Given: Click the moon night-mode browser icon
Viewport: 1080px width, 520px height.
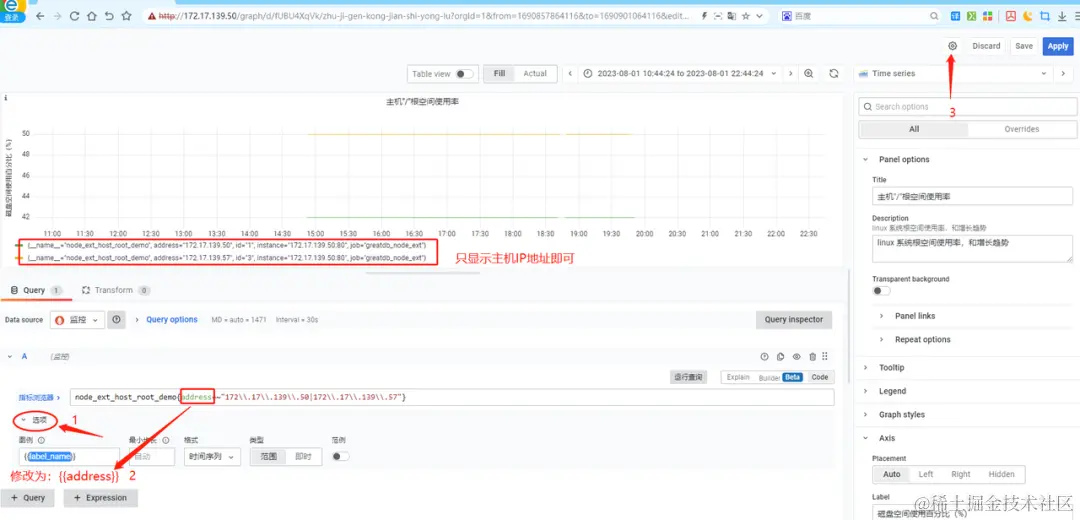Looking at the screenshot, I should pos(1028,16).
